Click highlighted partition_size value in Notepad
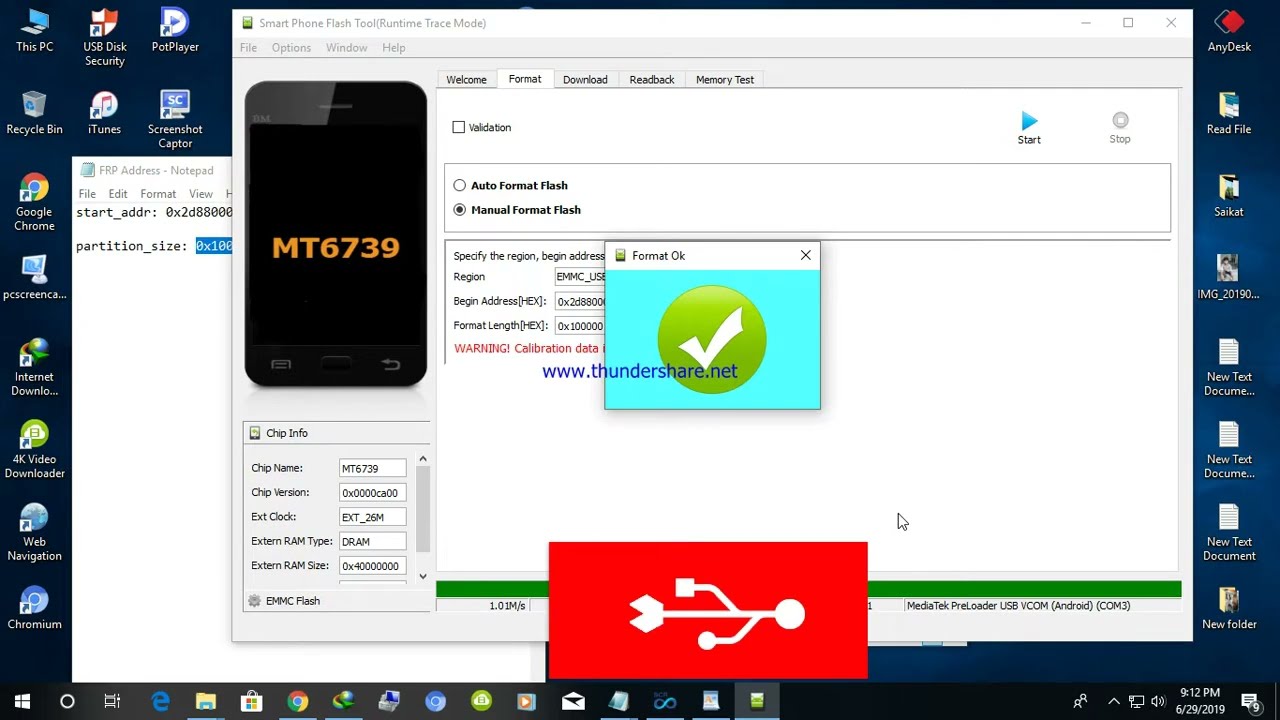Screen dimensions: 1280x720 pyautogui.click(x=214, y=246)
